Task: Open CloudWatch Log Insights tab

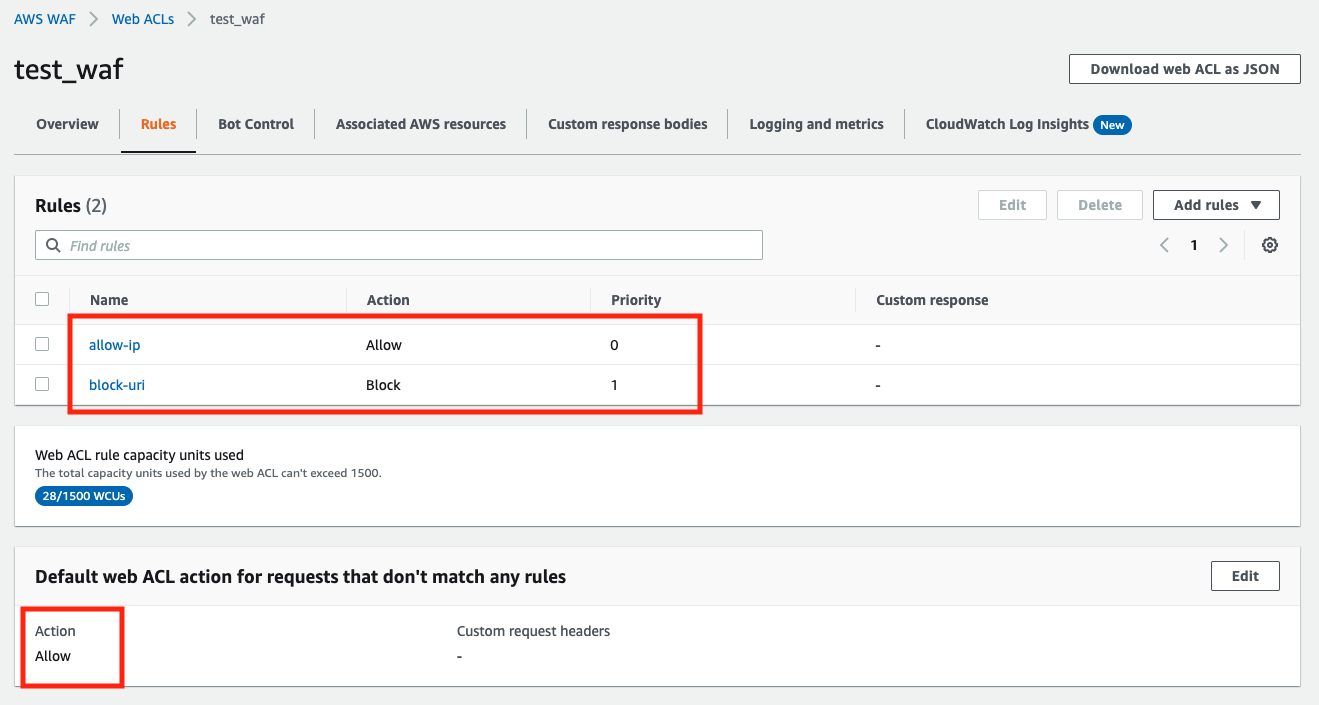Action: [x=1007, y=124]
